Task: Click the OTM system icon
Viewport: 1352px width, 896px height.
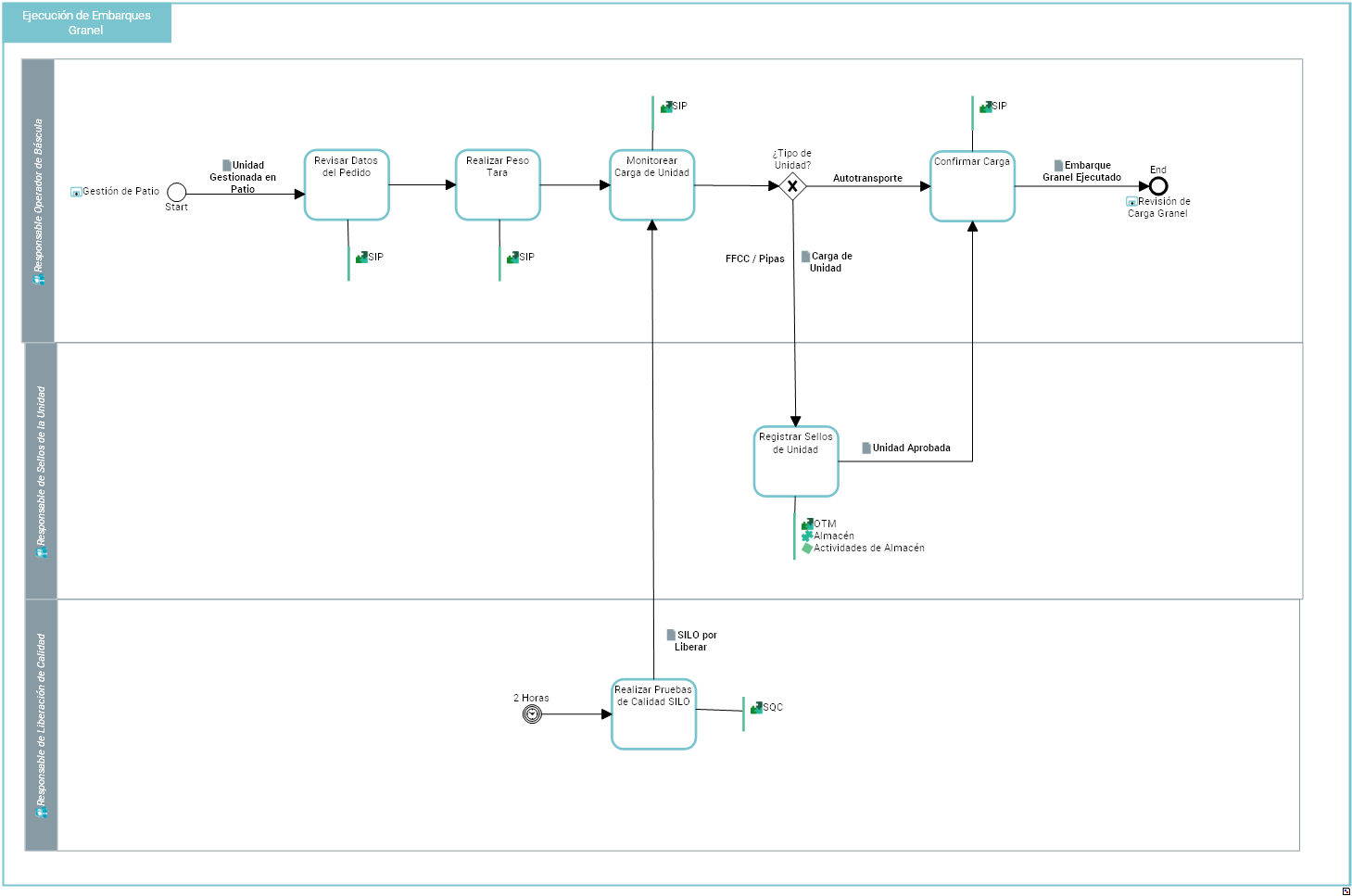Action: click(x=807, y=524)
